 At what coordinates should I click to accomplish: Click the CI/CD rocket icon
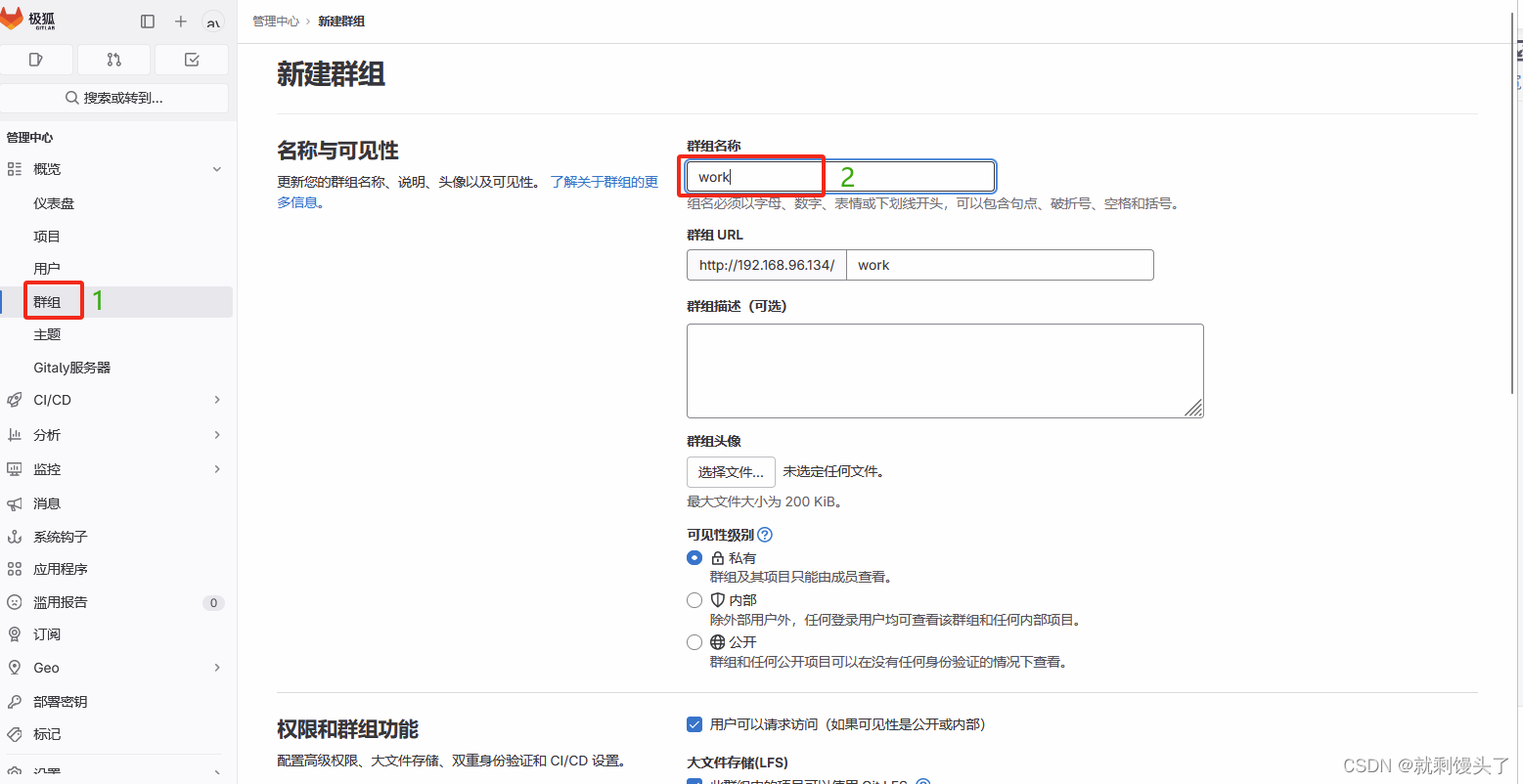click(x=15, y=400)
